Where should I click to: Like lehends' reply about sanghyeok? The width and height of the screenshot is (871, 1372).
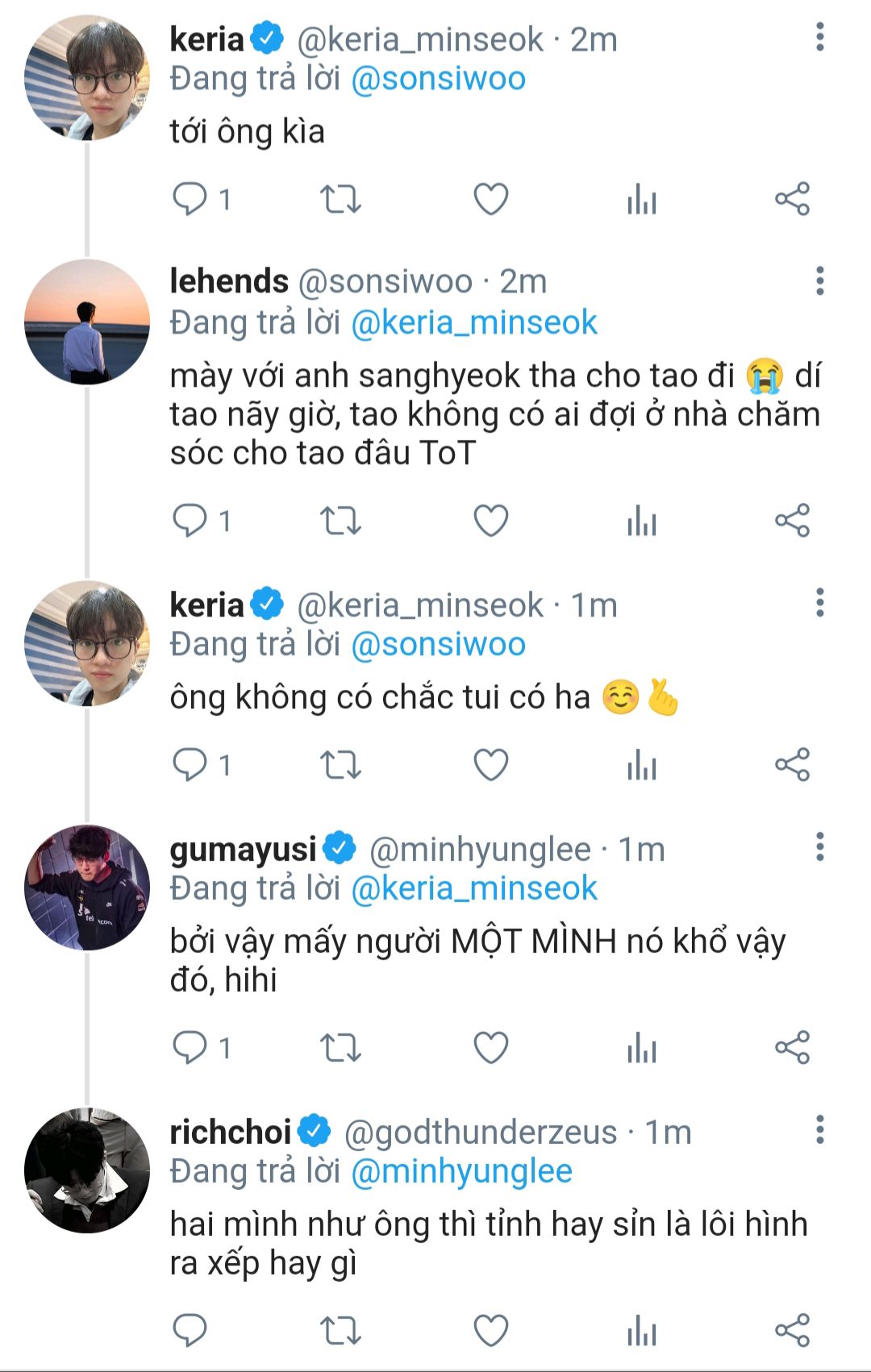(490, 521)
